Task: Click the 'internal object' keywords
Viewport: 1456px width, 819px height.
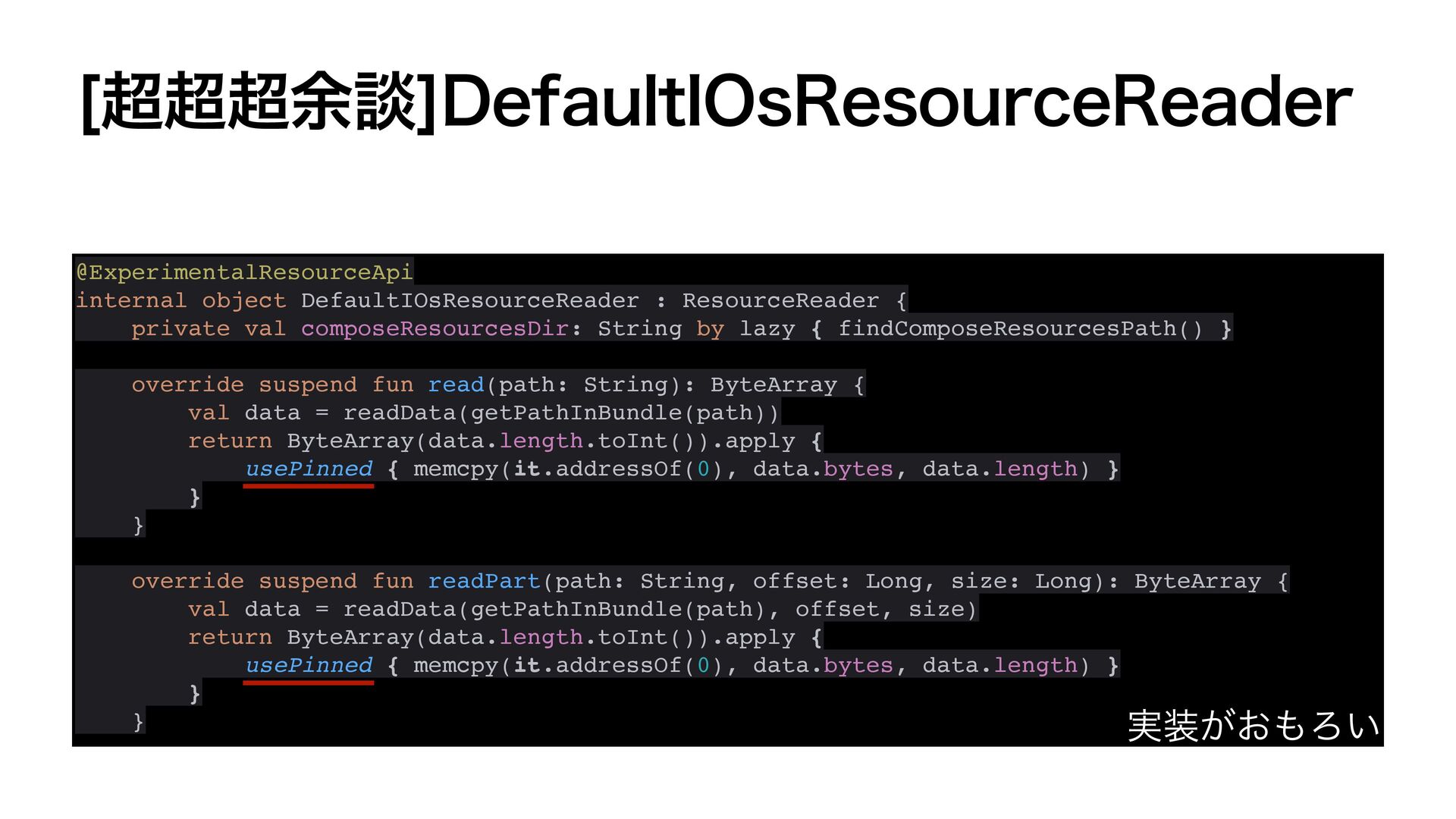Action: click(x=181, y=300)
